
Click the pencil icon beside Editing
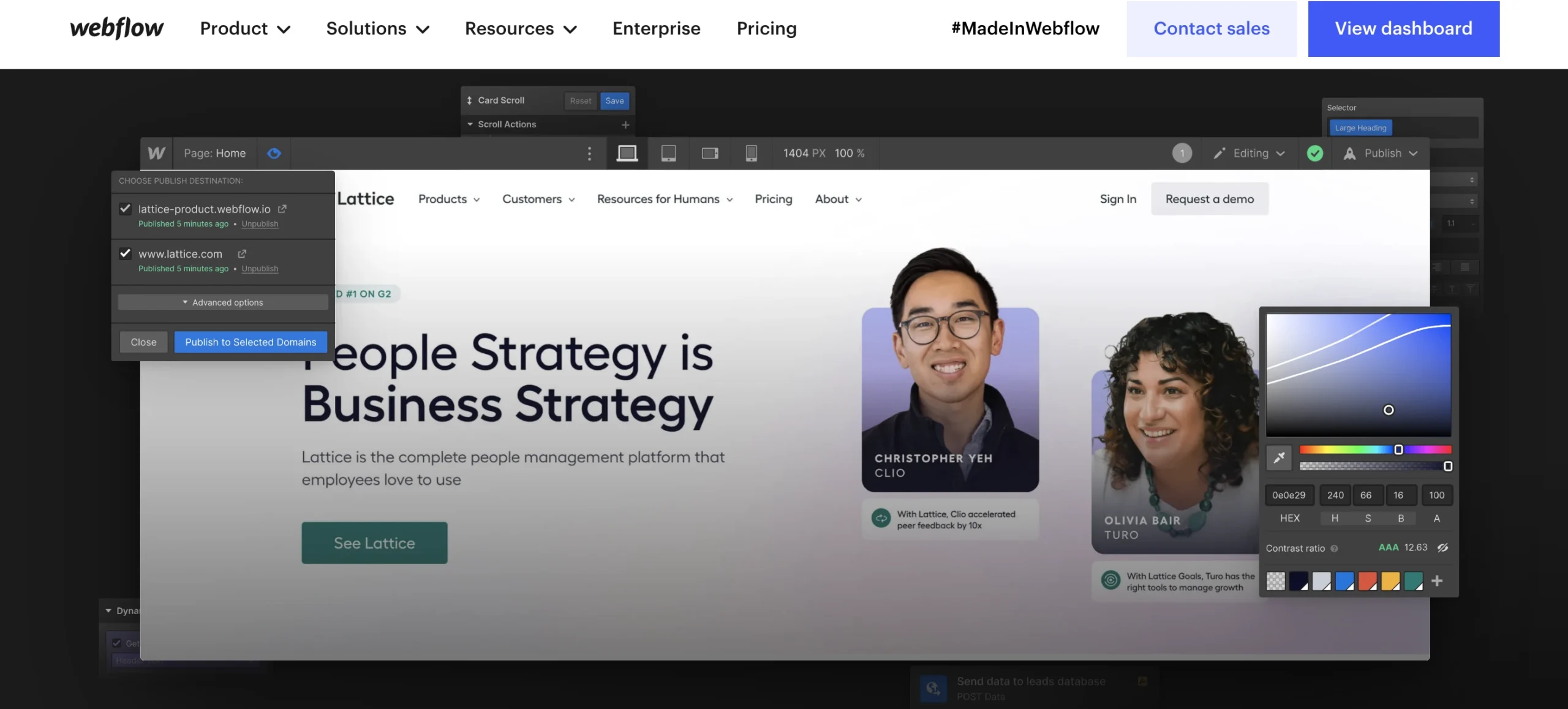[1219, 153]
